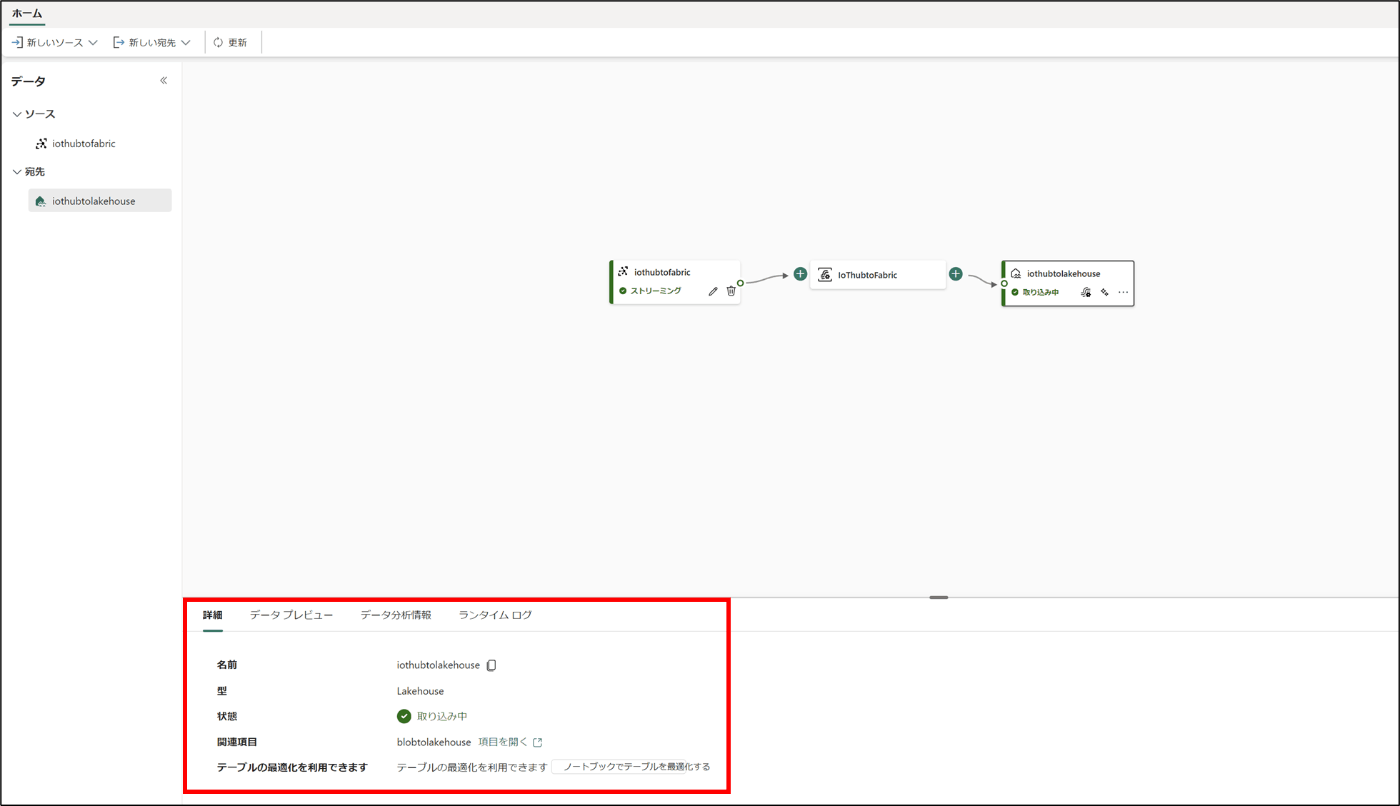Click the 取り込み中 status on destination node

click(1034, 292)
